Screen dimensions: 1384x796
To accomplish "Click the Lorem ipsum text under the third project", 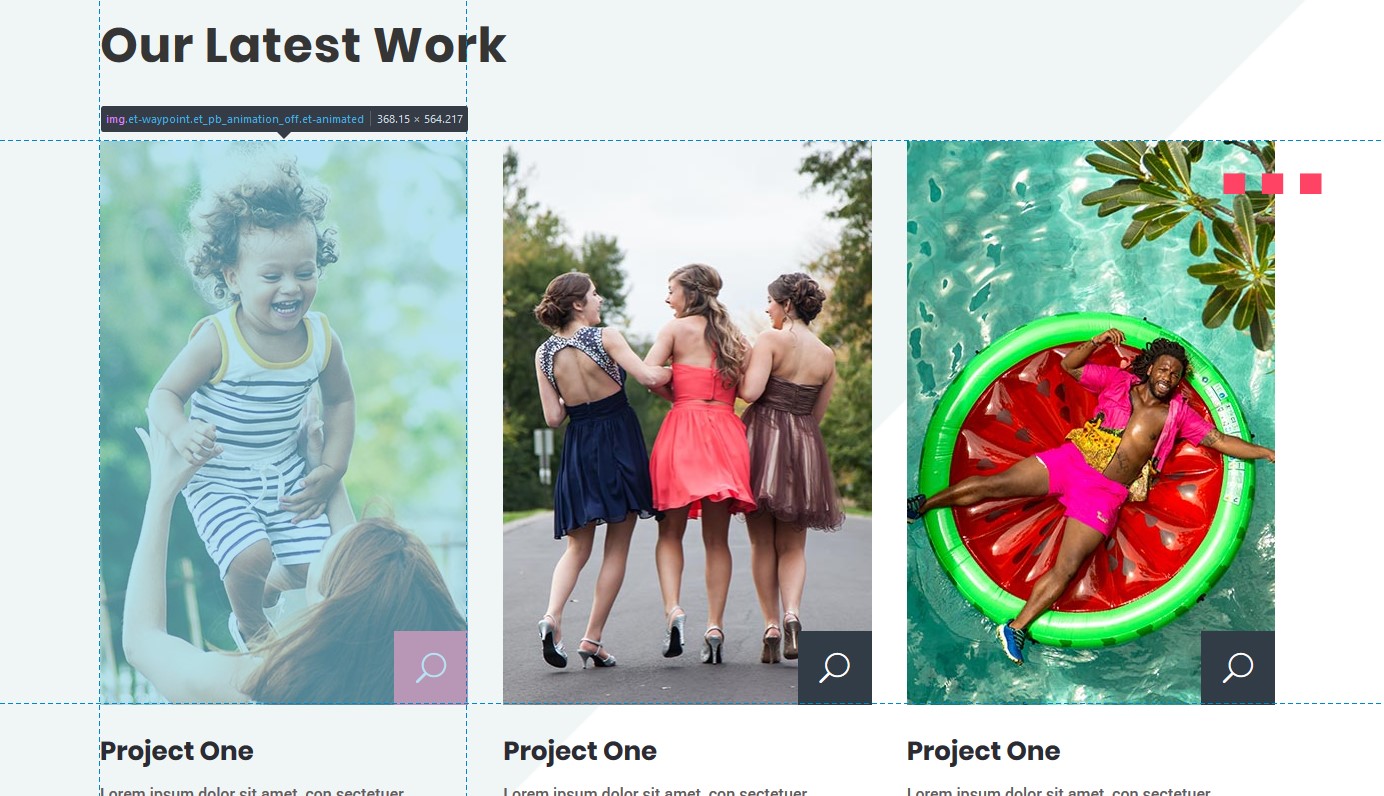I will coord(1059,791).
